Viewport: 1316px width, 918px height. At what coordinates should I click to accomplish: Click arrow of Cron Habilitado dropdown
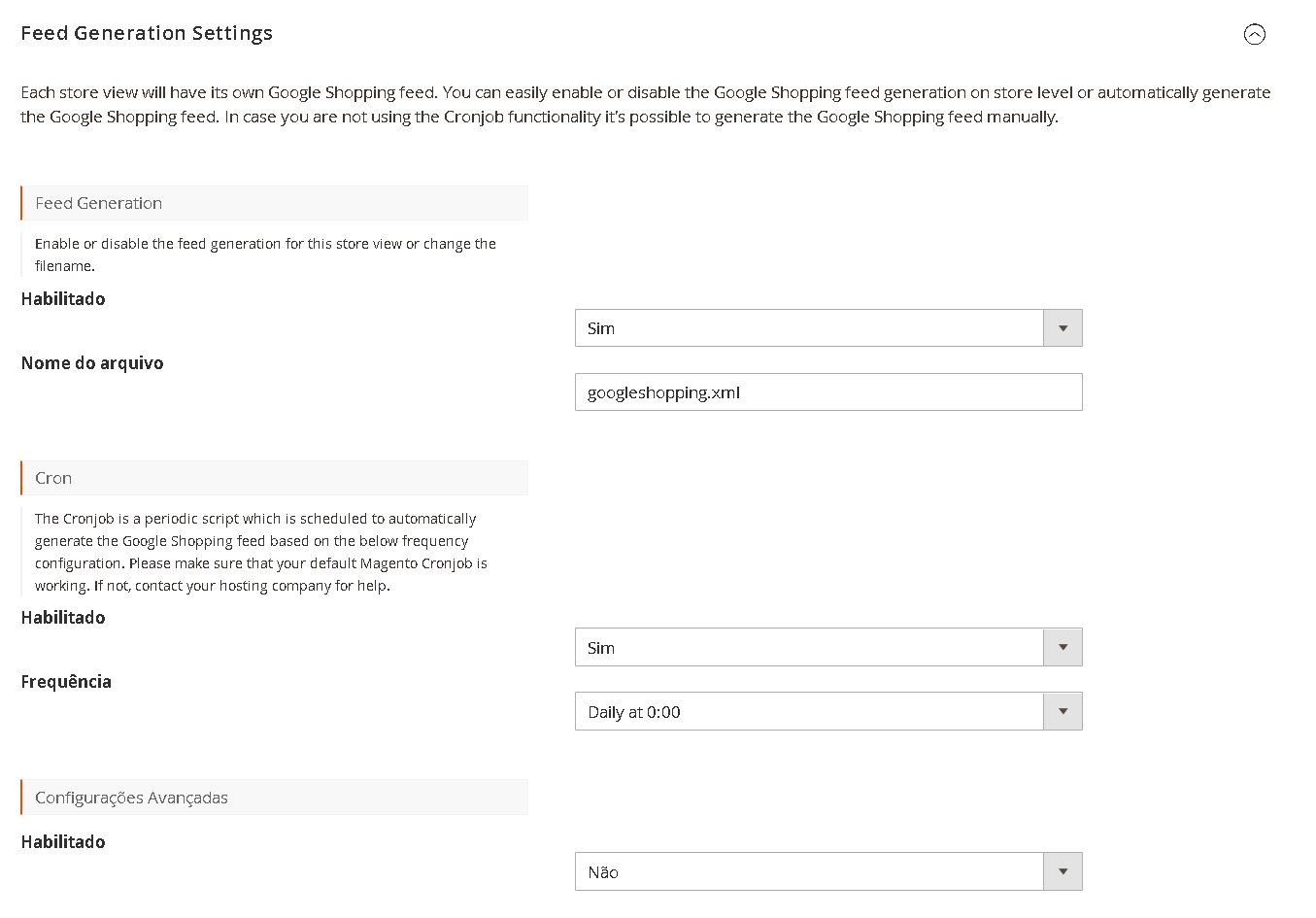click(x=1063, y=648)
